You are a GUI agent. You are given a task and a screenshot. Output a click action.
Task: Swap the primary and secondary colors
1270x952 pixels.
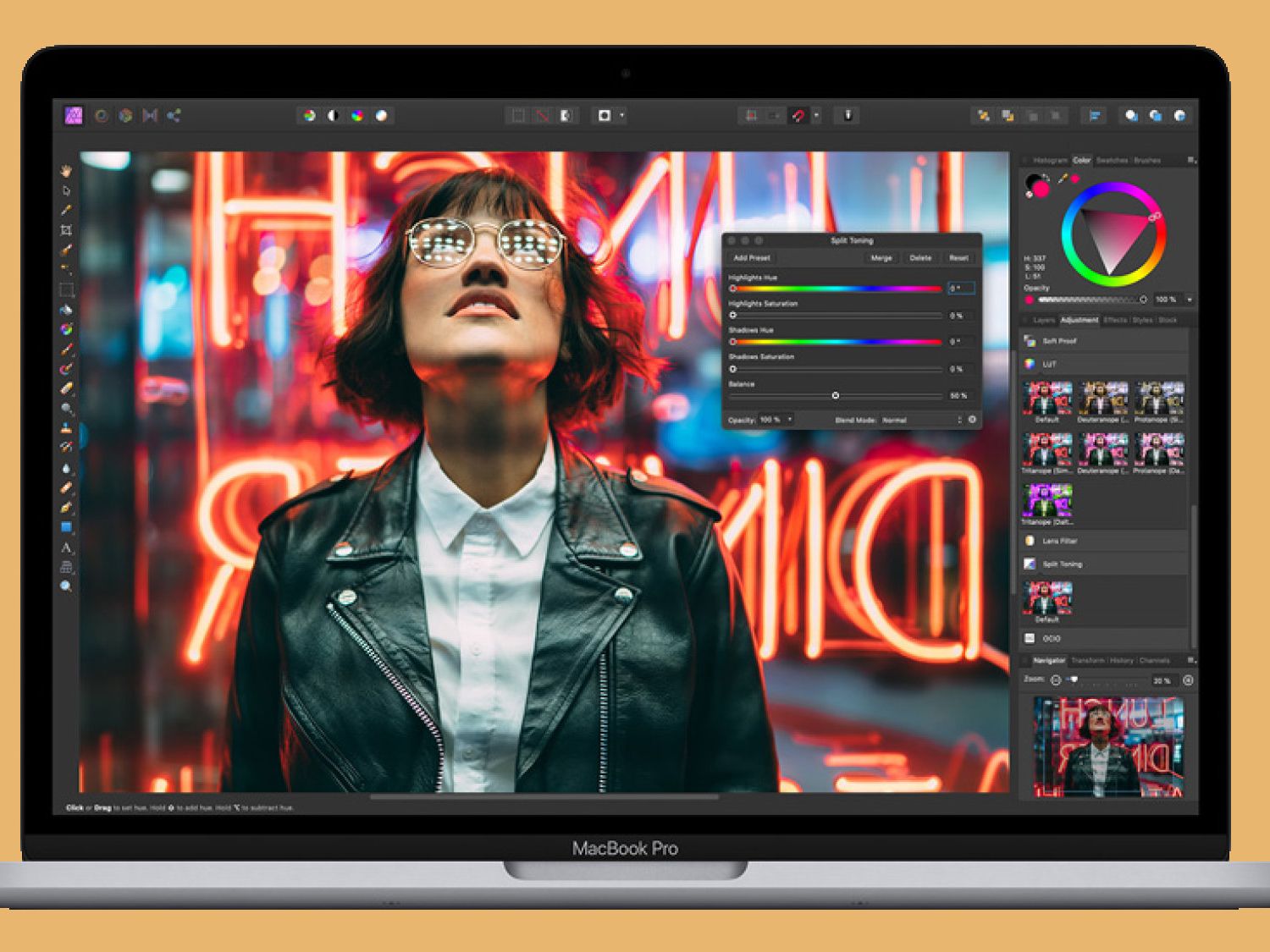coord(1046,178)
